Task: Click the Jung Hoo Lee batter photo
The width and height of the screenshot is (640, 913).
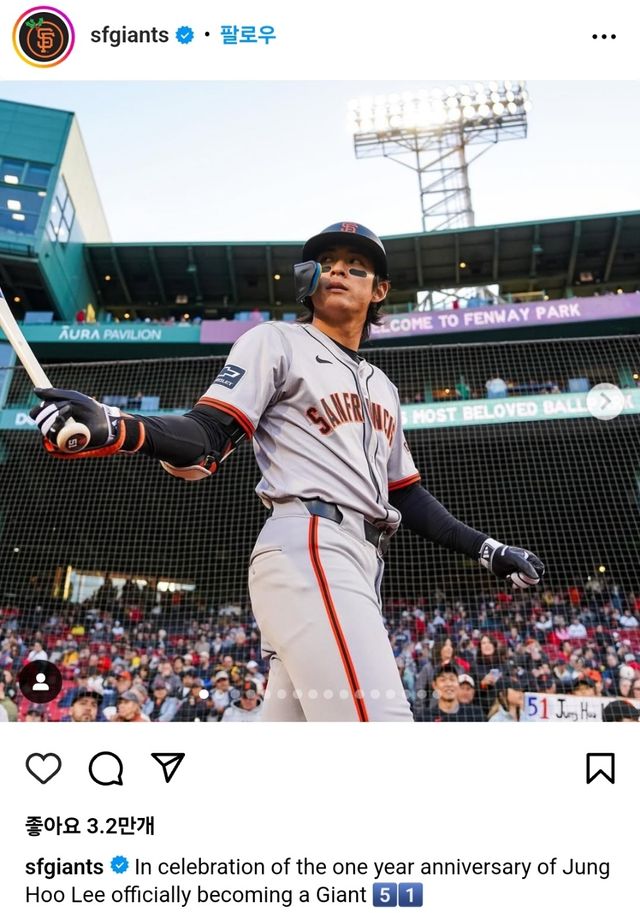Action: 320,401
